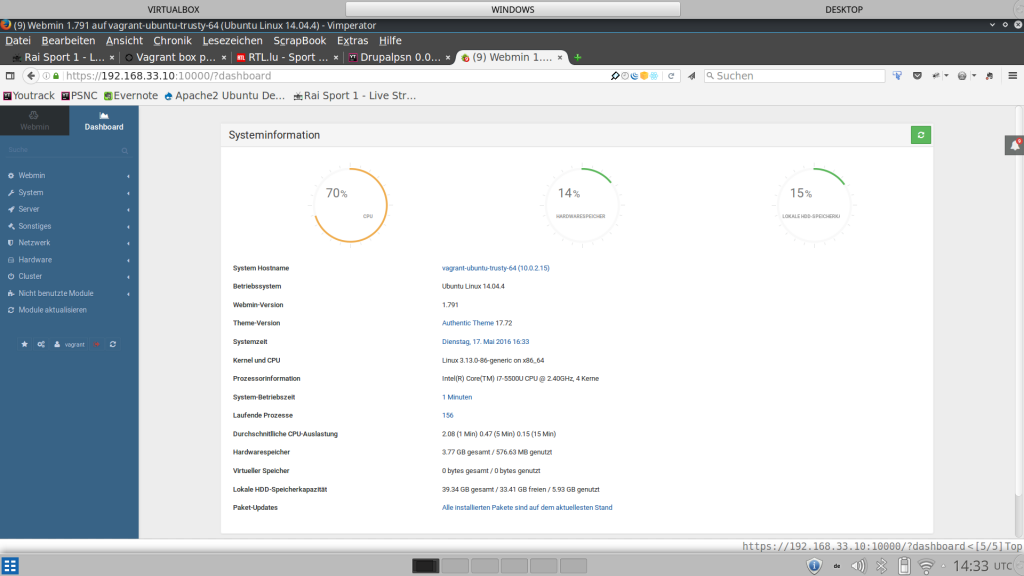The image size is (1024, 576).
Task: Expand the Hardware sidebar category
Action: tap(35, 260)
